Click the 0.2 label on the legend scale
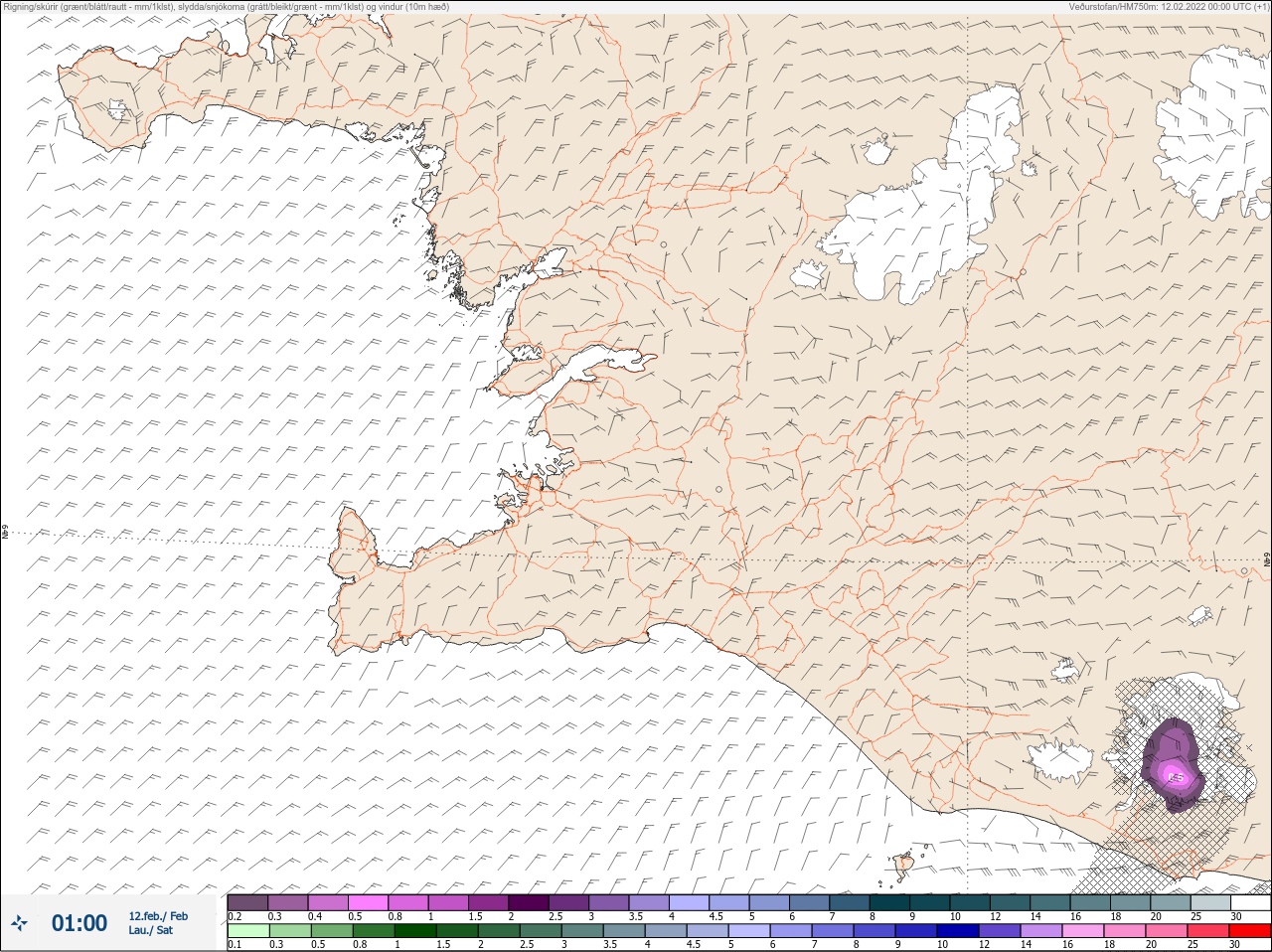 235,916
